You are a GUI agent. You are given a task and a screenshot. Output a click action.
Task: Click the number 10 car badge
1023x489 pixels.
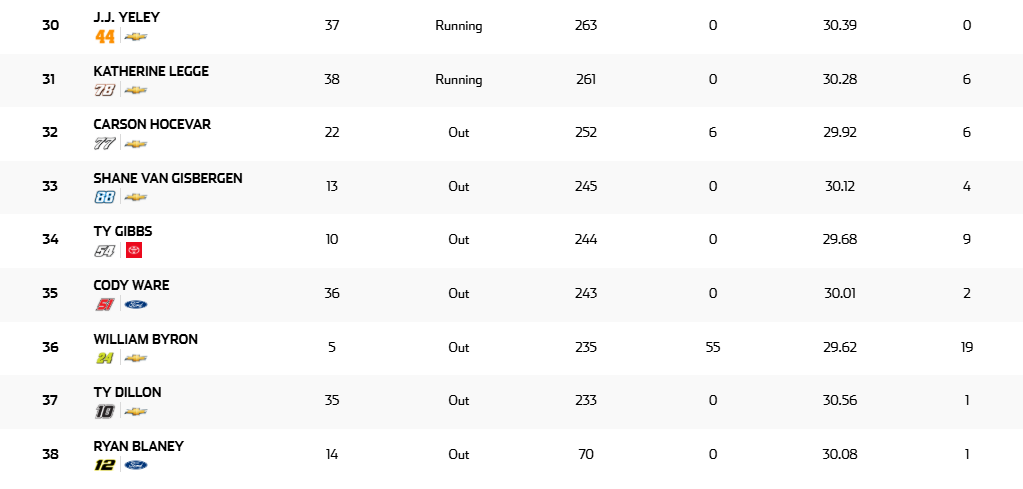(105, 411)
